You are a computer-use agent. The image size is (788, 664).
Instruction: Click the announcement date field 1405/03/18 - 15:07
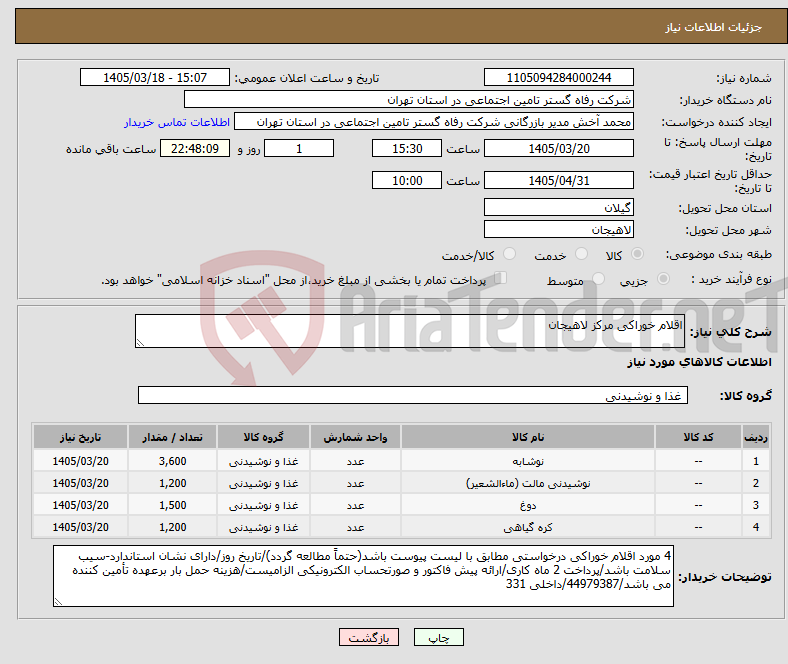155,77
